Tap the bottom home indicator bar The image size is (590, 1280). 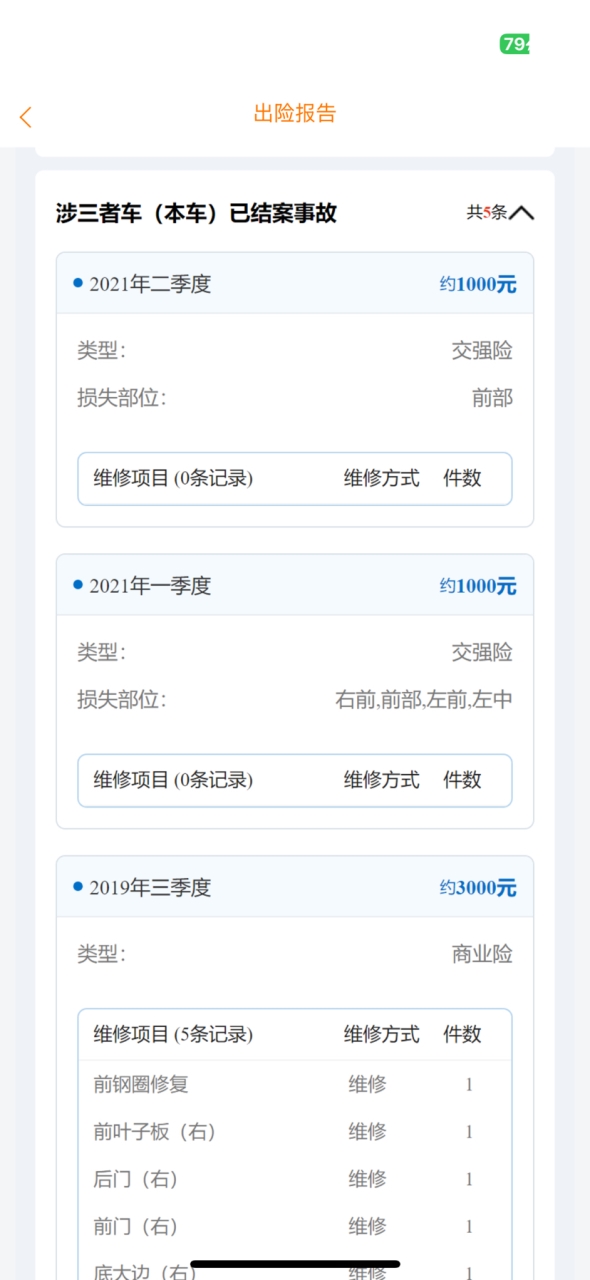pos(295,1264)
